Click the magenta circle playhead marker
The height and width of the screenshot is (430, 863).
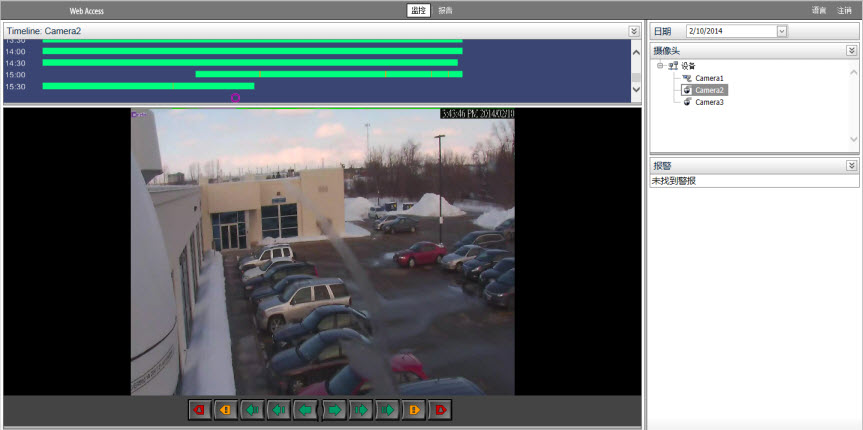click(236, 97)
